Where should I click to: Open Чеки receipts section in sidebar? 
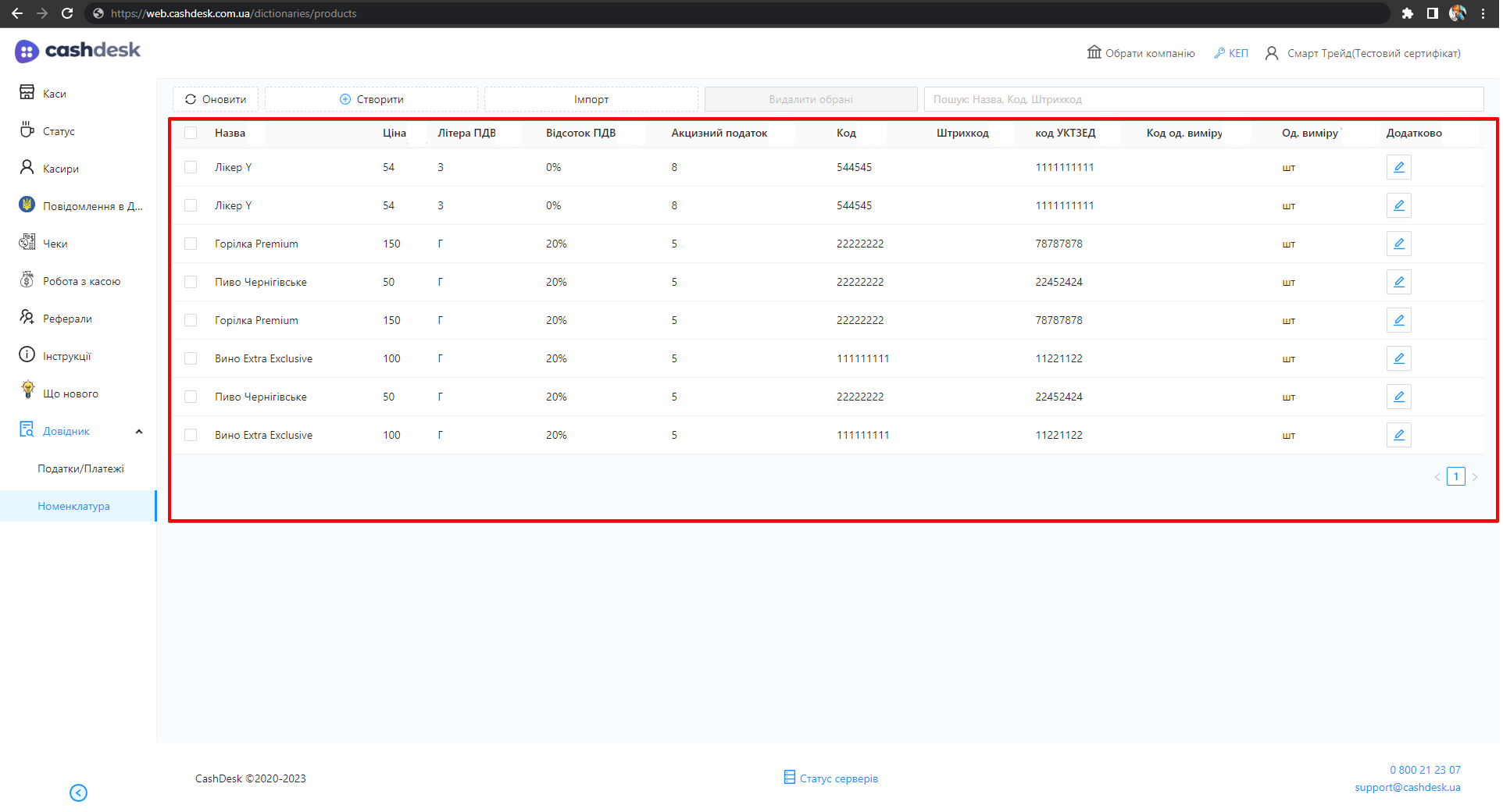(x=55, y=244)
